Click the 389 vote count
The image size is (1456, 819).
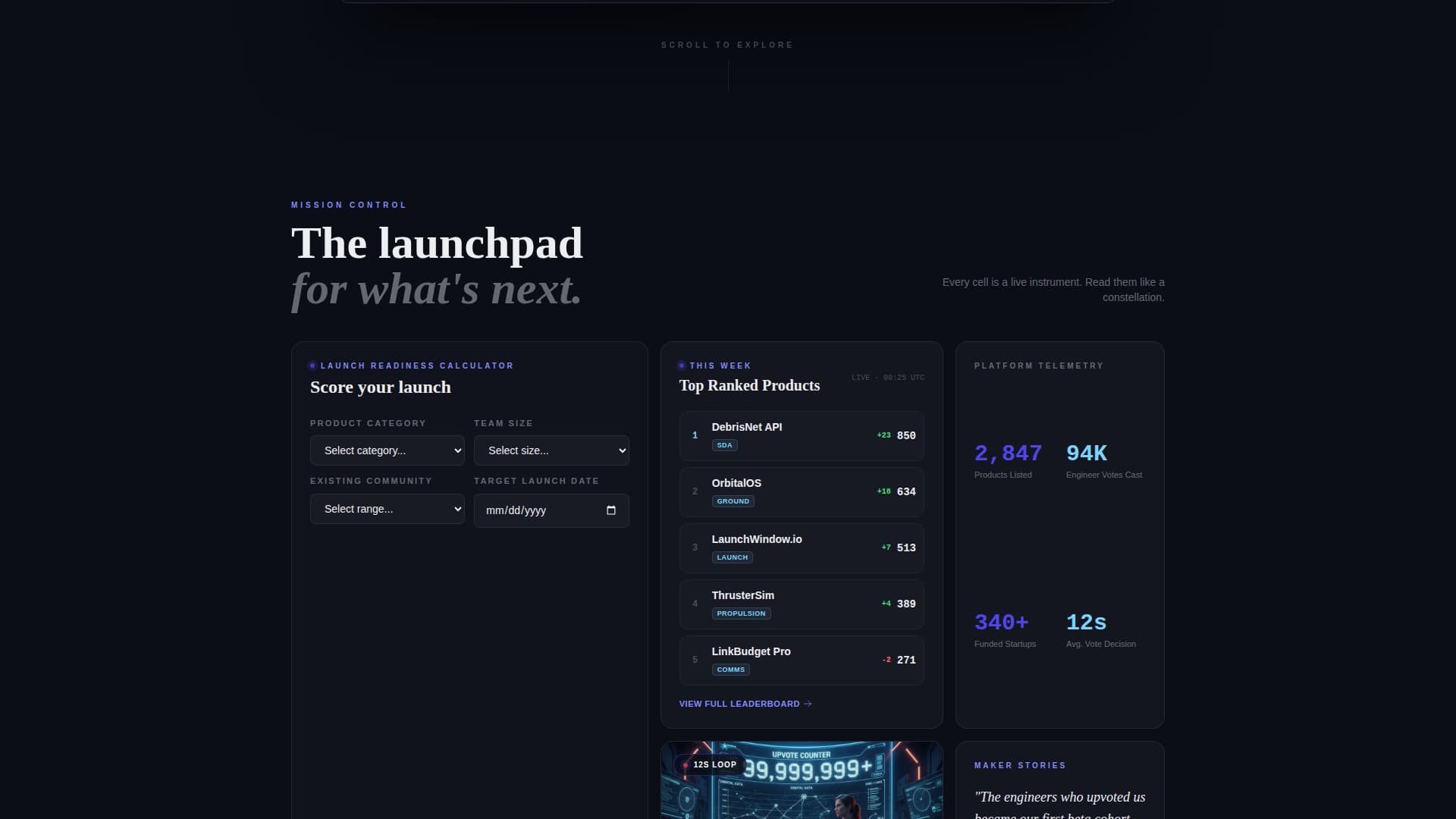click(x=906, y=604)
